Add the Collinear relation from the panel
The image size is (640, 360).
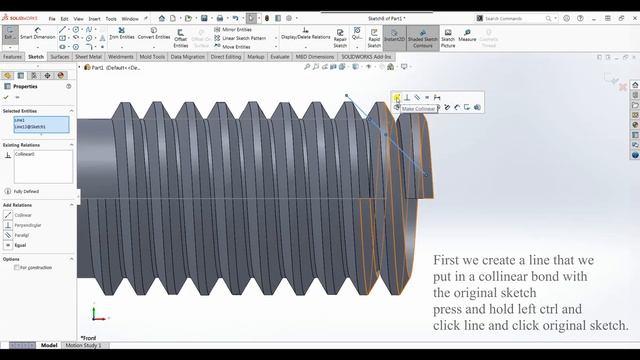[18, 215]
